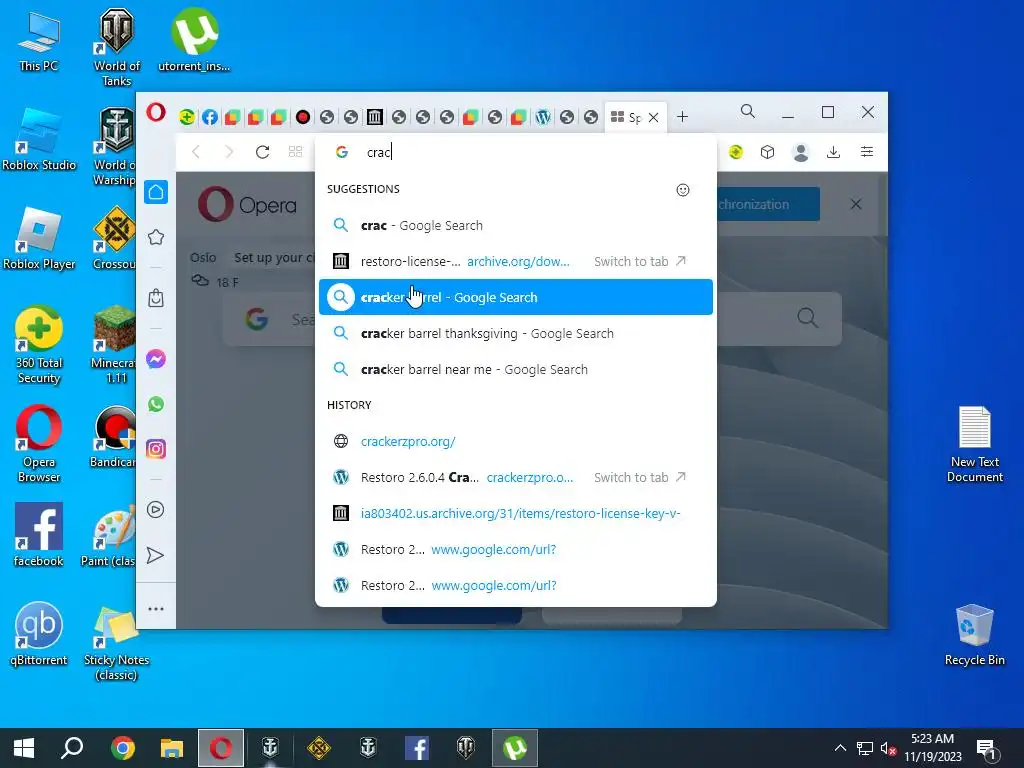Close the Speed Dial tab
The width and height of the screenshot is (1024, 768).
point(654,117)
